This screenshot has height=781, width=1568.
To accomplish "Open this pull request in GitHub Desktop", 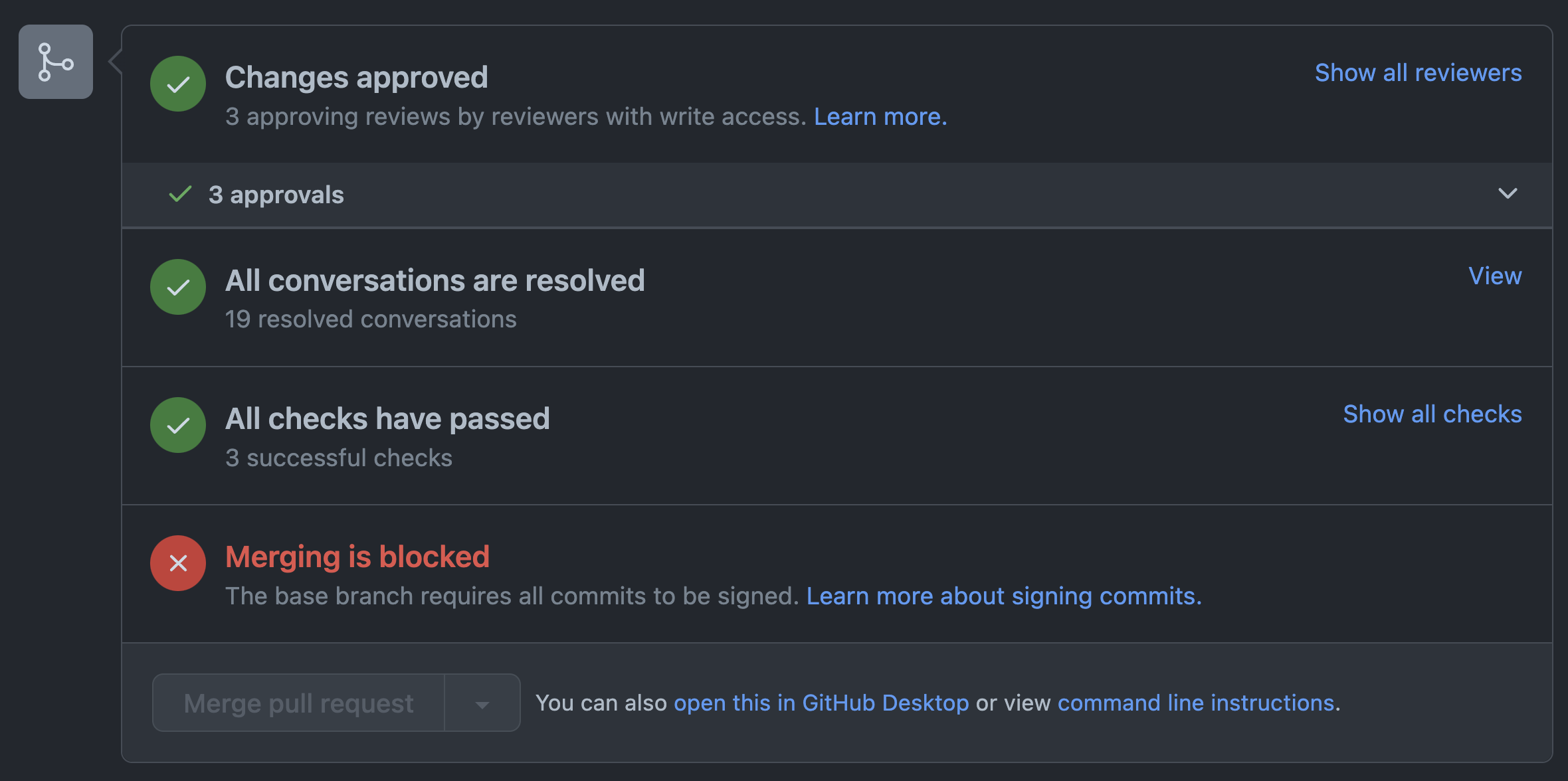I will (x=822, y=702).
